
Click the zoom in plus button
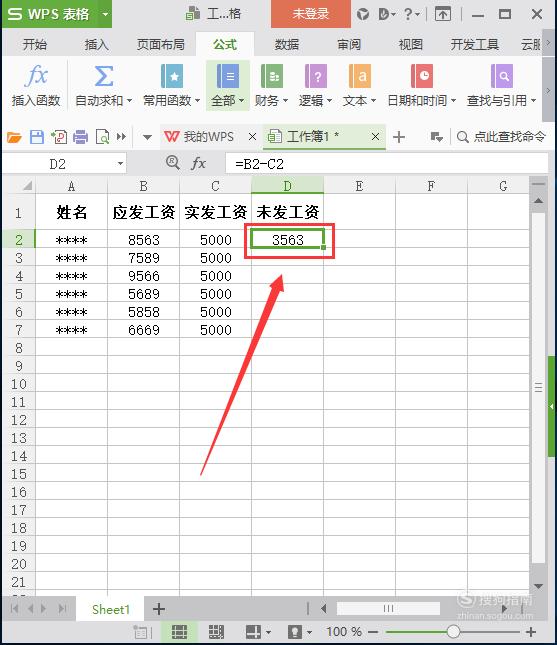coord(531,632)
